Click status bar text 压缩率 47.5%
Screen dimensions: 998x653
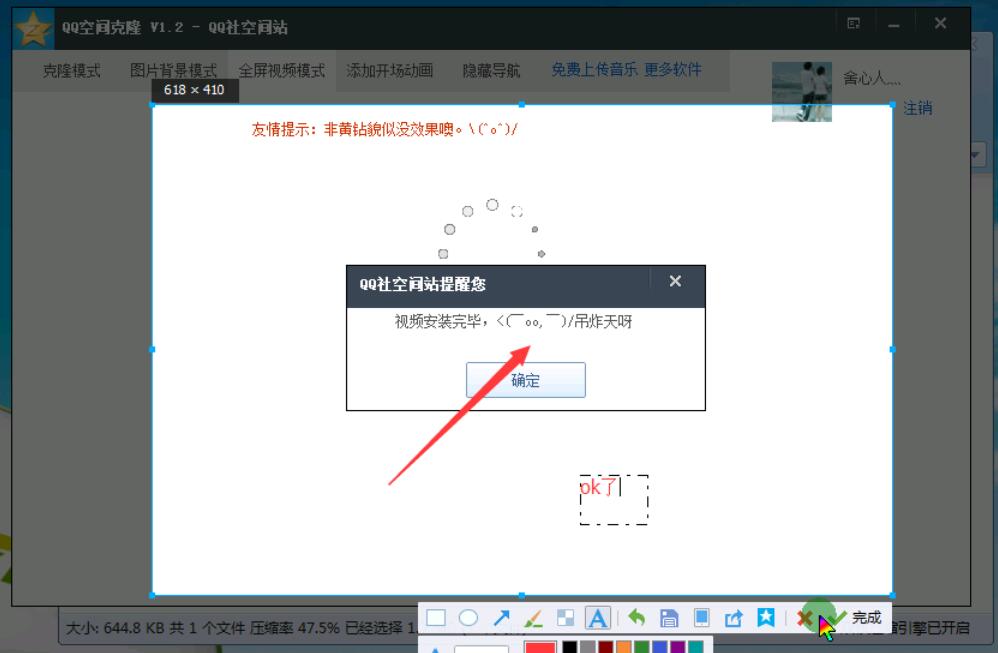click(294, 628)
